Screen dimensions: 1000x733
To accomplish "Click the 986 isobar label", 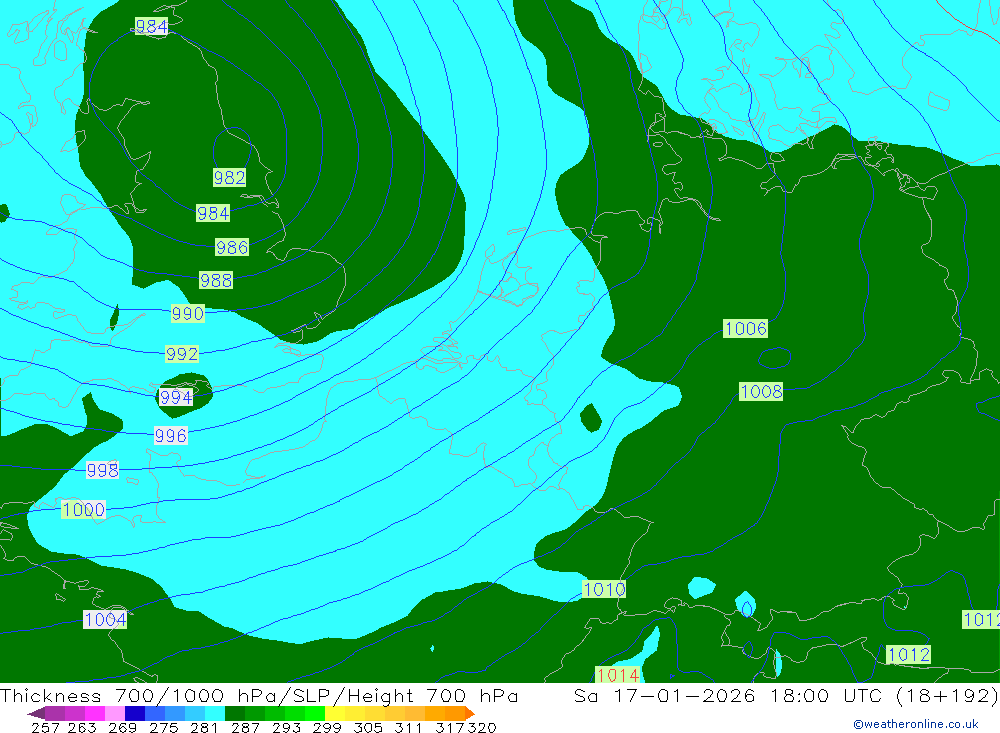I will coord(232,247).
